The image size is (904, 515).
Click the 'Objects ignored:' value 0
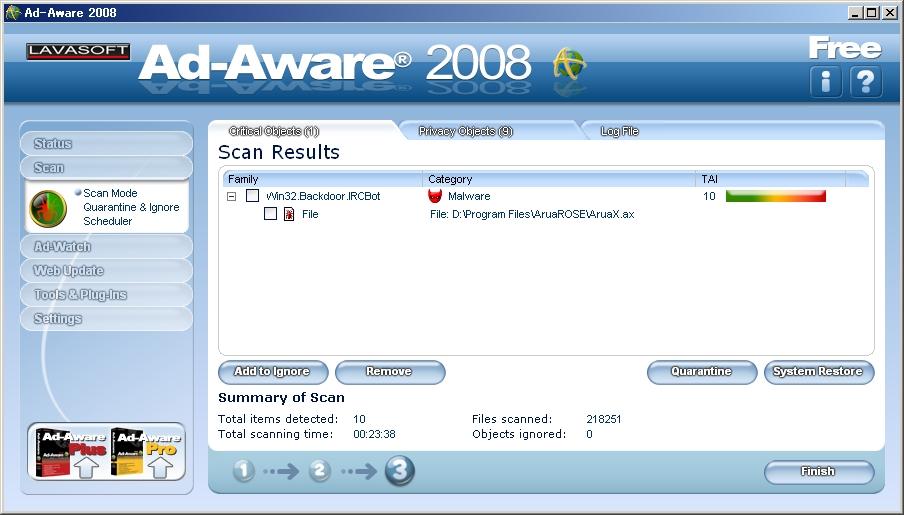coord(589,434)
